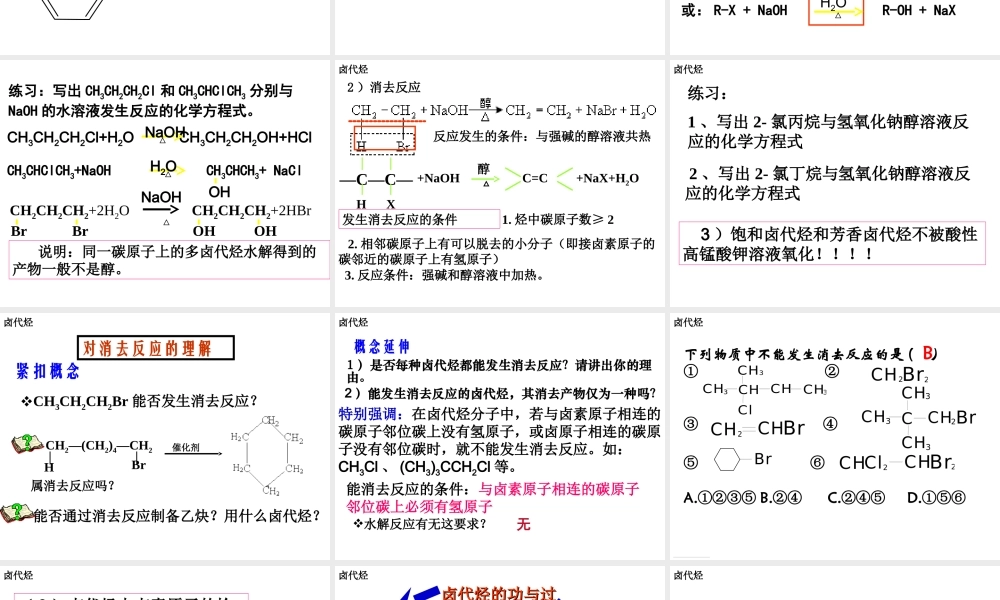Image resolution: width=1000 pixels, height=600 pixels.
Task: Open the slide with the CH3CH2CH2Cl hydrolysis exercise
Action: (165, 182)
